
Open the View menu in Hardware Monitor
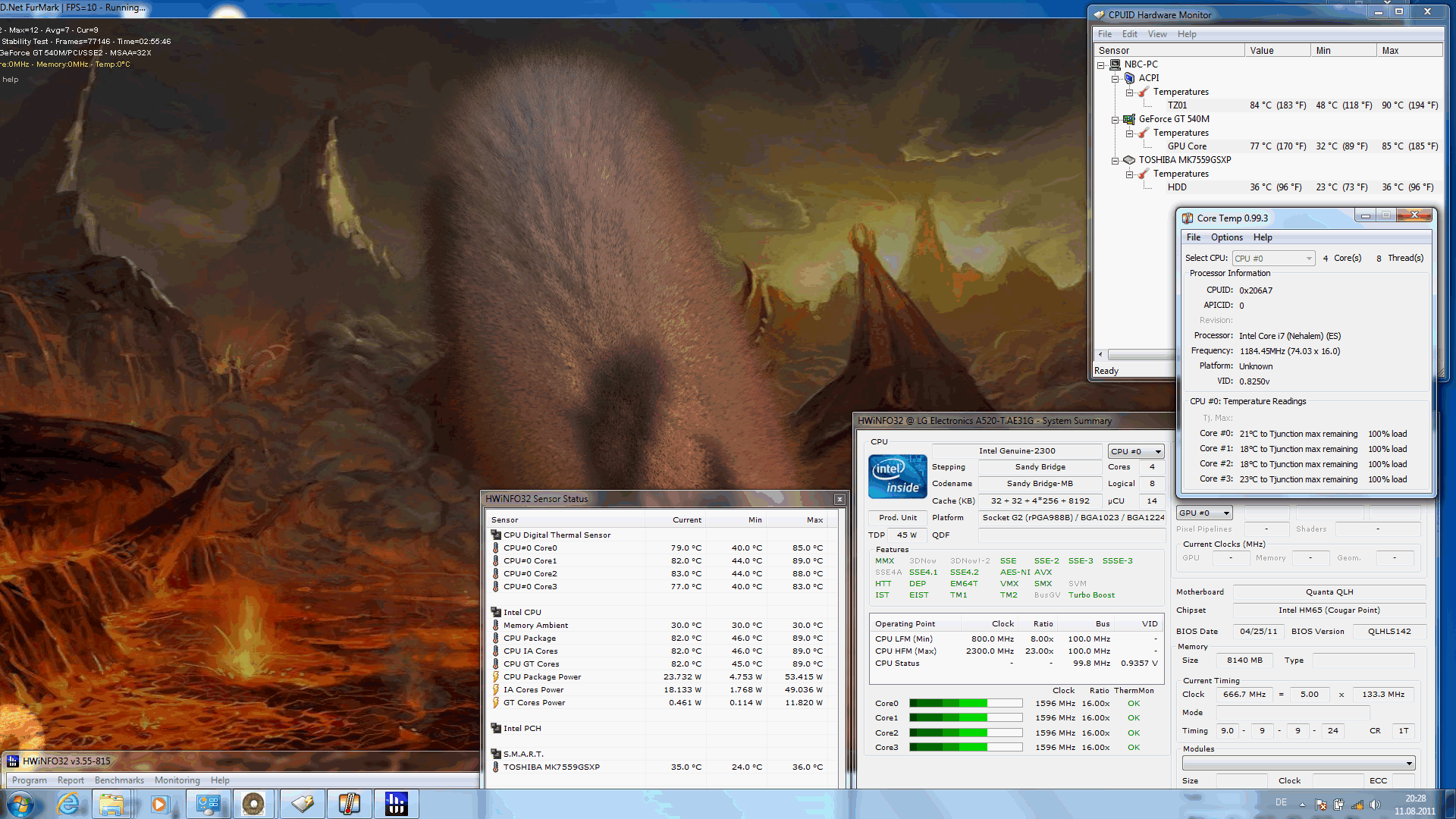coord(1156,34)
